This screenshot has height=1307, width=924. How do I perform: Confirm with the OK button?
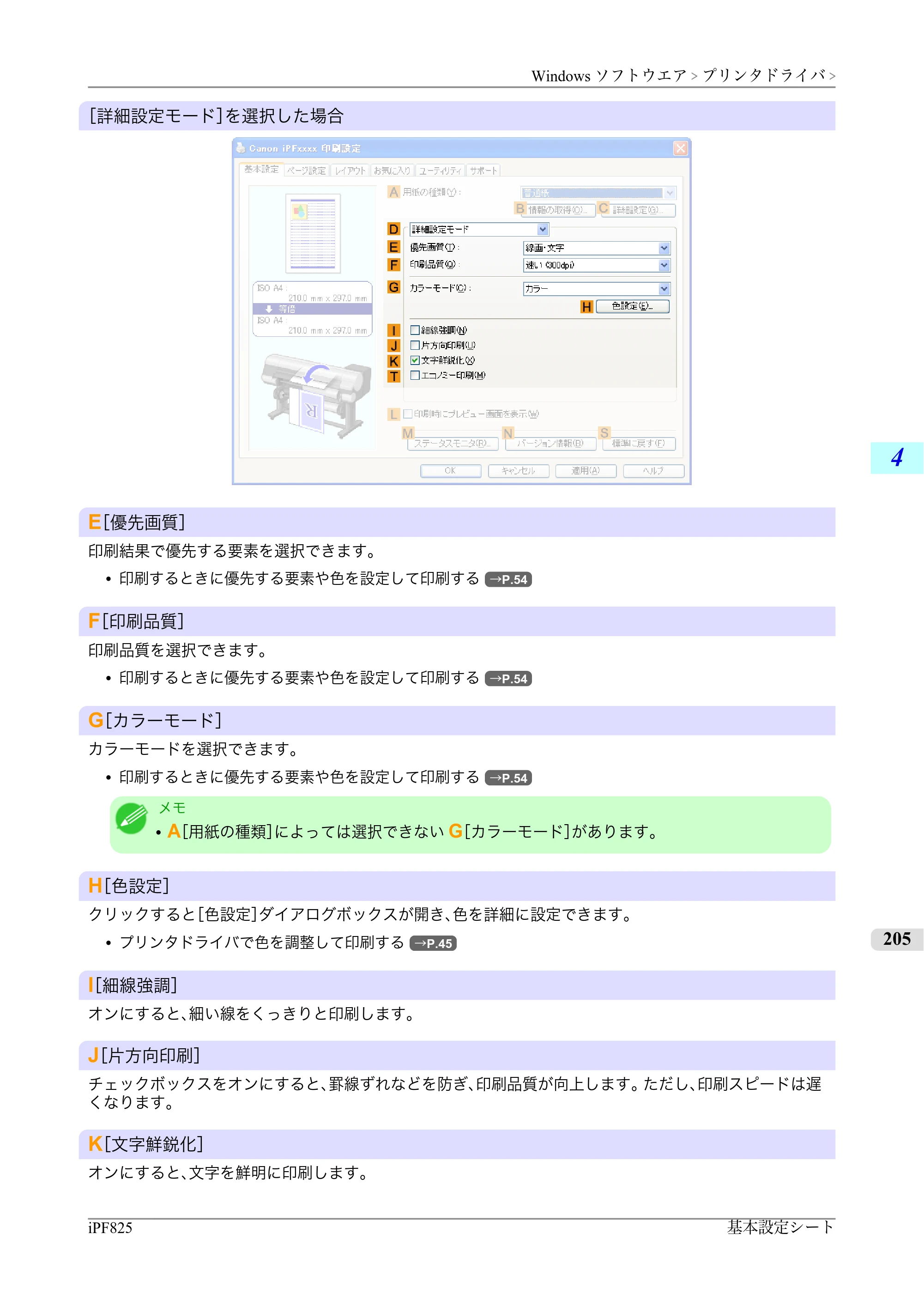[x=451, y=471]
